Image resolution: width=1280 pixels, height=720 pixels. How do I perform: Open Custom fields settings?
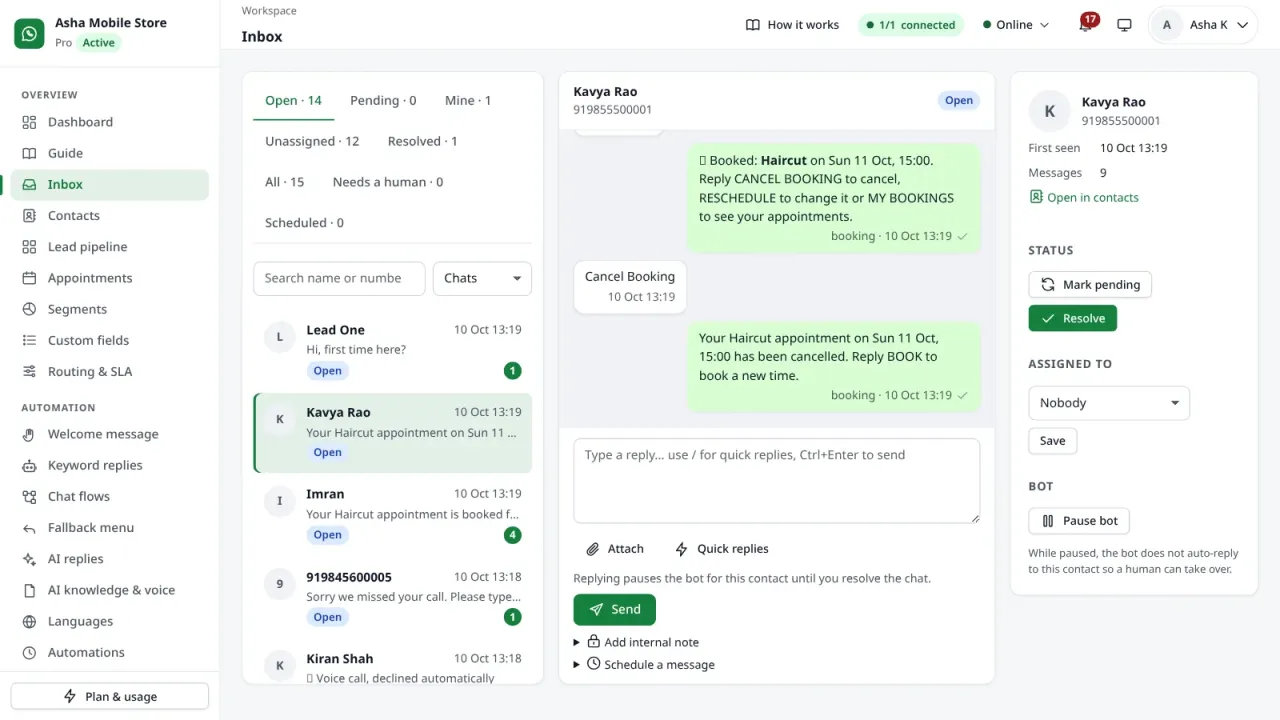[110, 340]
